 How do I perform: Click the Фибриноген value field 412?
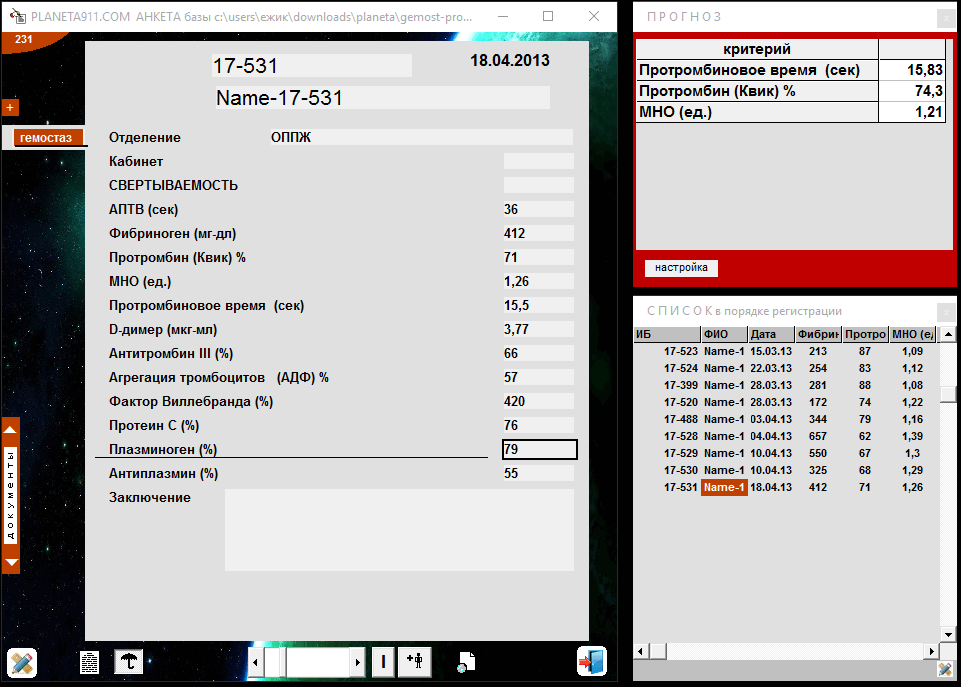coord(538,233)
